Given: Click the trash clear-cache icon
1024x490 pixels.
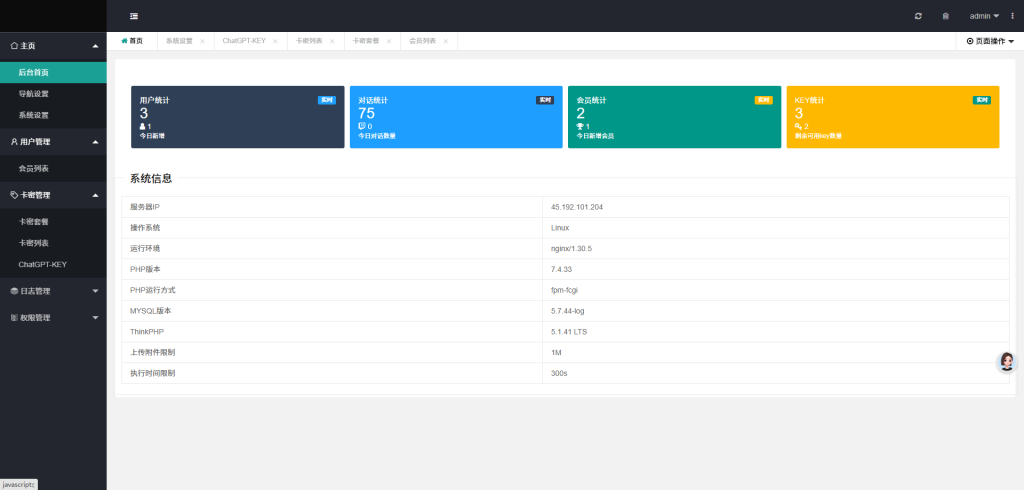Looking at the screenshot, I should (946, 16).
